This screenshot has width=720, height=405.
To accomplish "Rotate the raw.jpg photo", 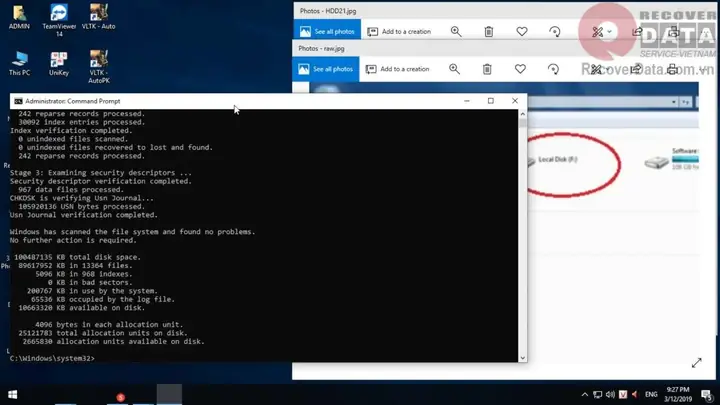I will pyautogui.click(x=554, y=69).
